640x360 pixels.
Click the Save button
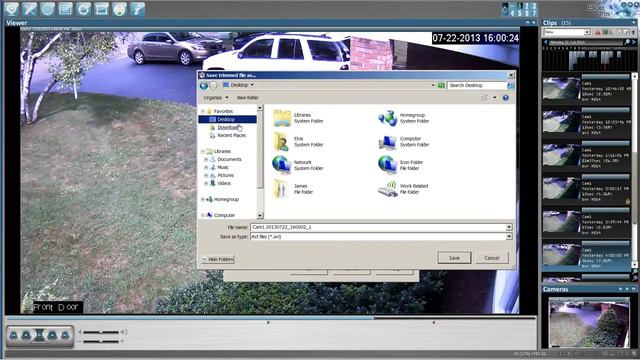(454, 258)
